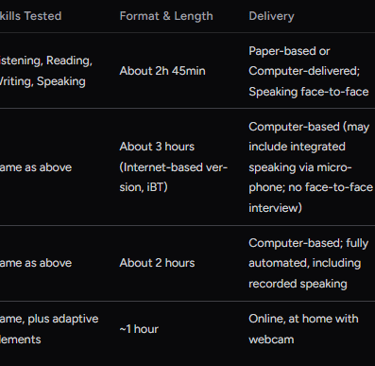Viewport: 375px width, 366px height.
Task: Click "Same, plus adaptive elements" skills cell
Action: [49, 329]
